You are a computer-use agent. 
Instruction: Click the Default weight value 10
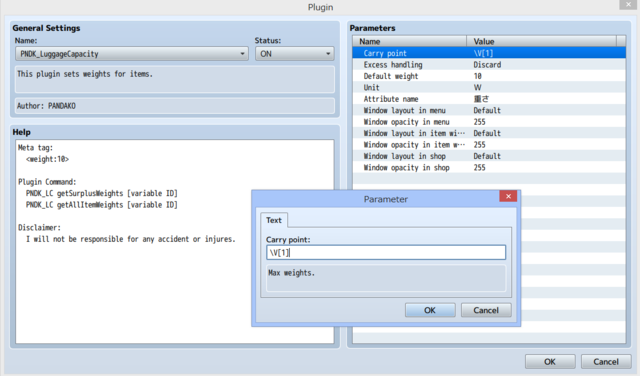(478, 76)
